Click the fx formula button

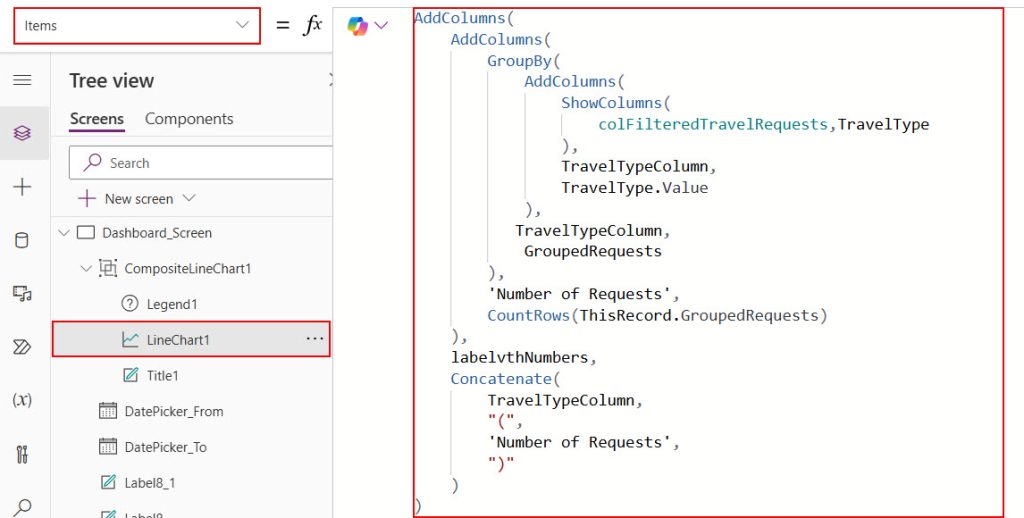pos(313,25)
